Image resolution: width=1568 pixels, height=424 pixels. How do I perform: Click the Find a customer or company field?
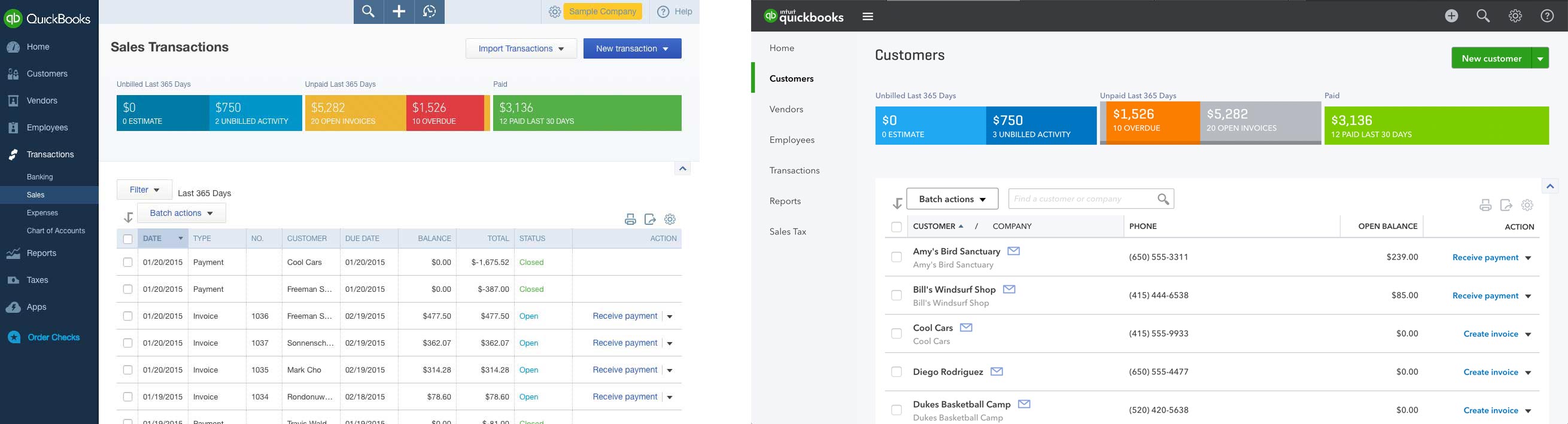pyautogui.click(x=1091, y=199)
